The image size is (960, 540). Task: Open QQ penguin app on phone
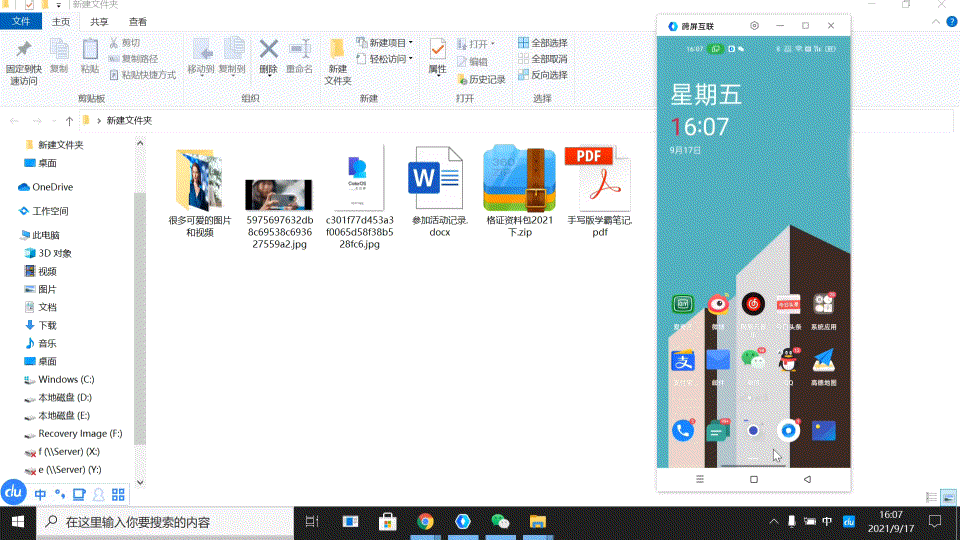pos(789,361)
